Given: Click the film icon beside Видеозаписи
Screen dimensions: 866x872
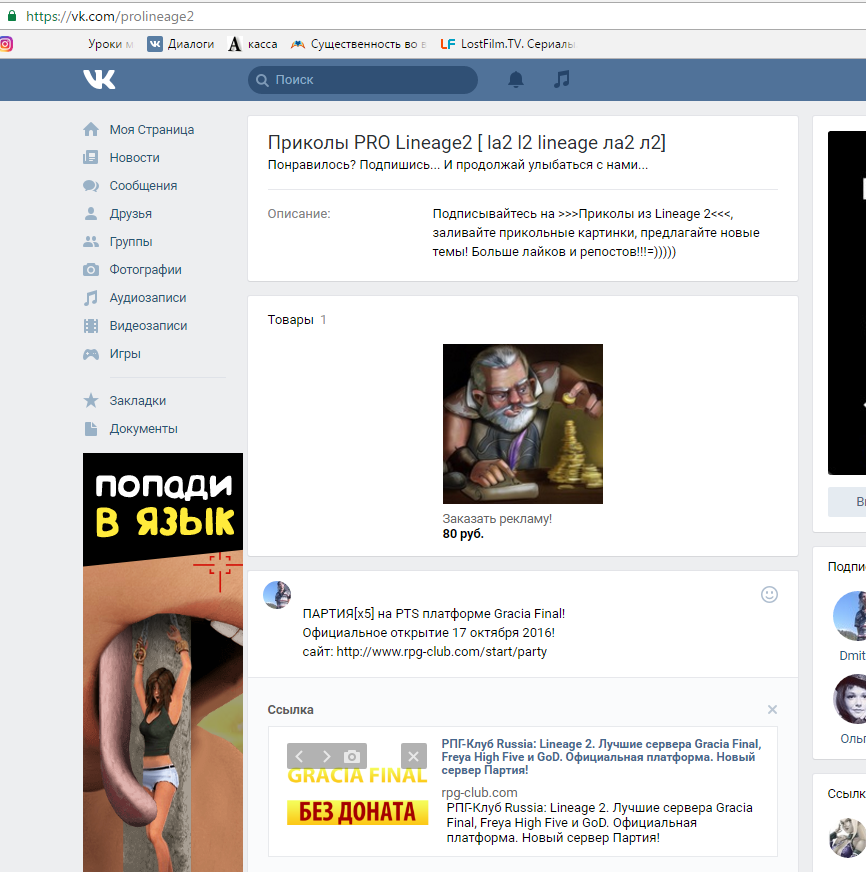Looking at the screenshot, I should (91, 326).
